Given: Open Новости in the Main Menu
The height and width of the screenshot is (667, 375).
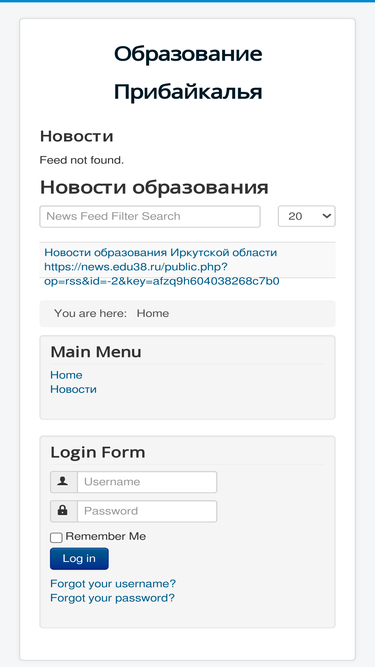Looking at the screenshot, I should point(74,389).
